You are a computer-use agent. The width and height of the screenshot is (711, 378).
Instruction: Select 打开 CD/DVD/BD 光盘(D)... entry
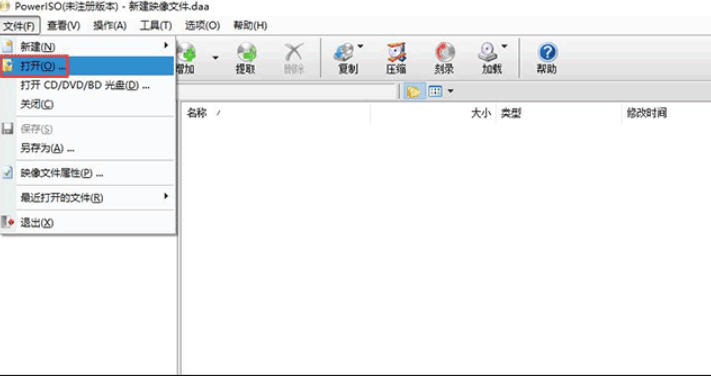[88, 85]
